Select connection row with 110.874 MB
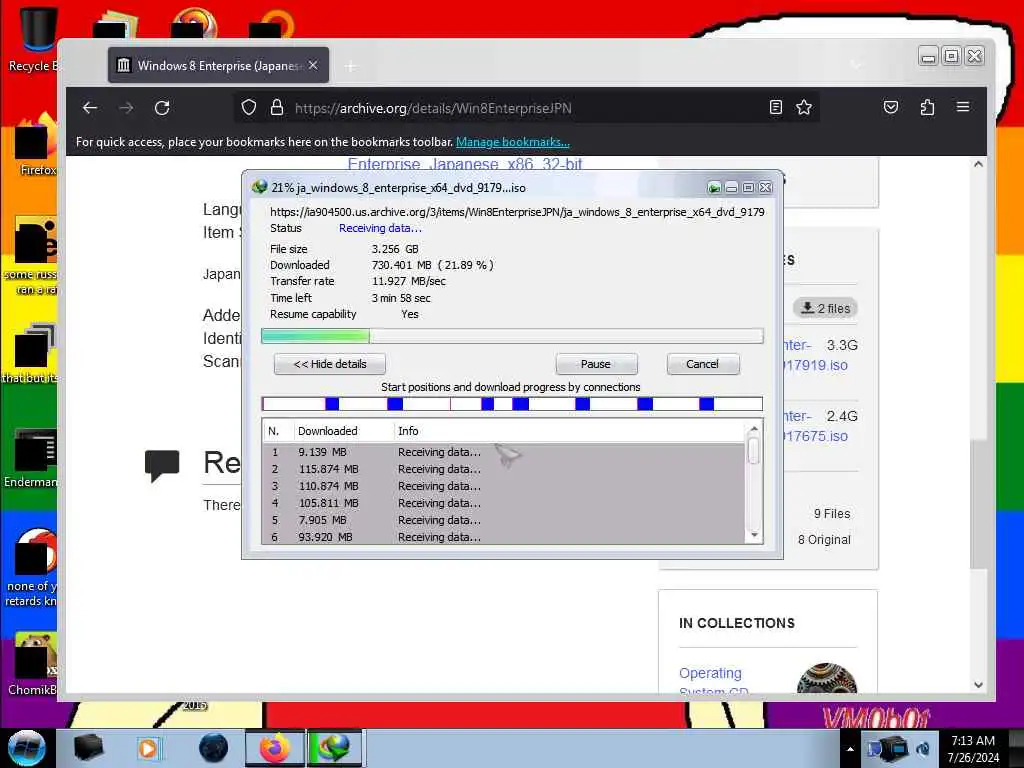The height and width of the screenshot is (768, 1024). (504, 486)
